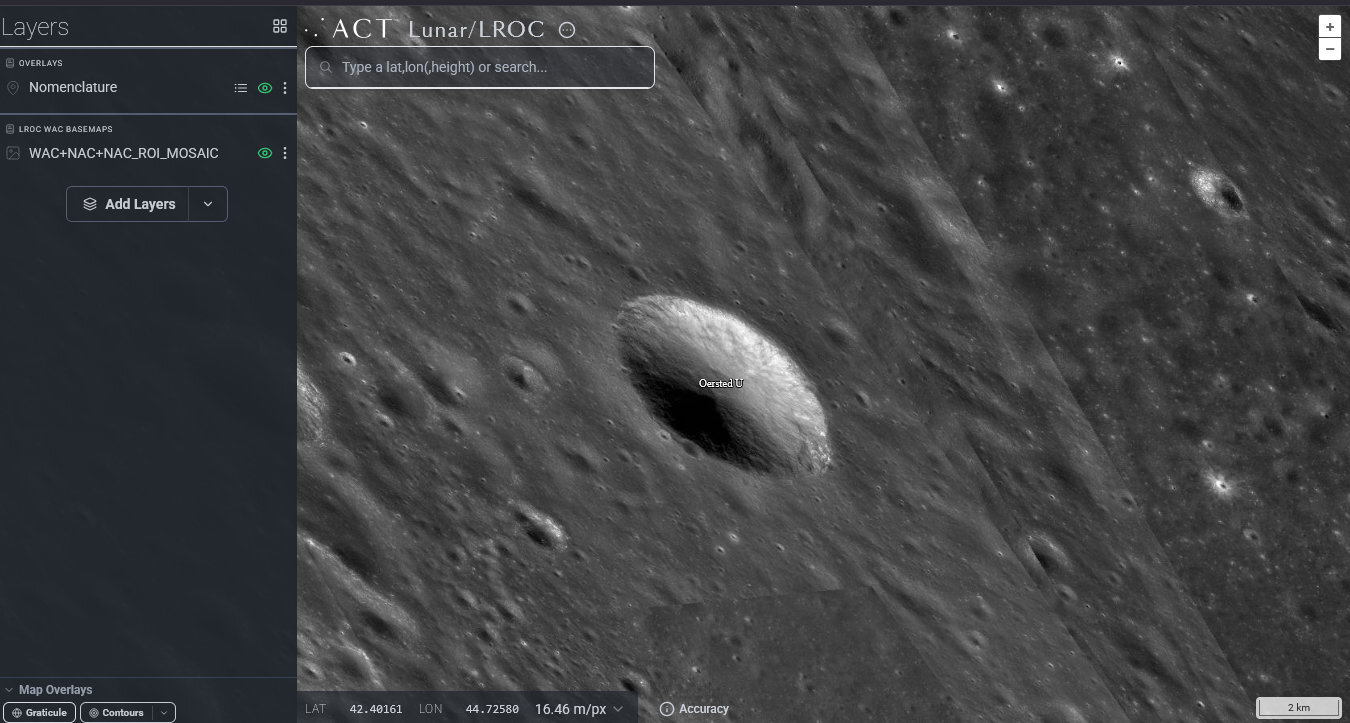
Task: Toggle the Graticule map overlay
Action: (38, 713)
